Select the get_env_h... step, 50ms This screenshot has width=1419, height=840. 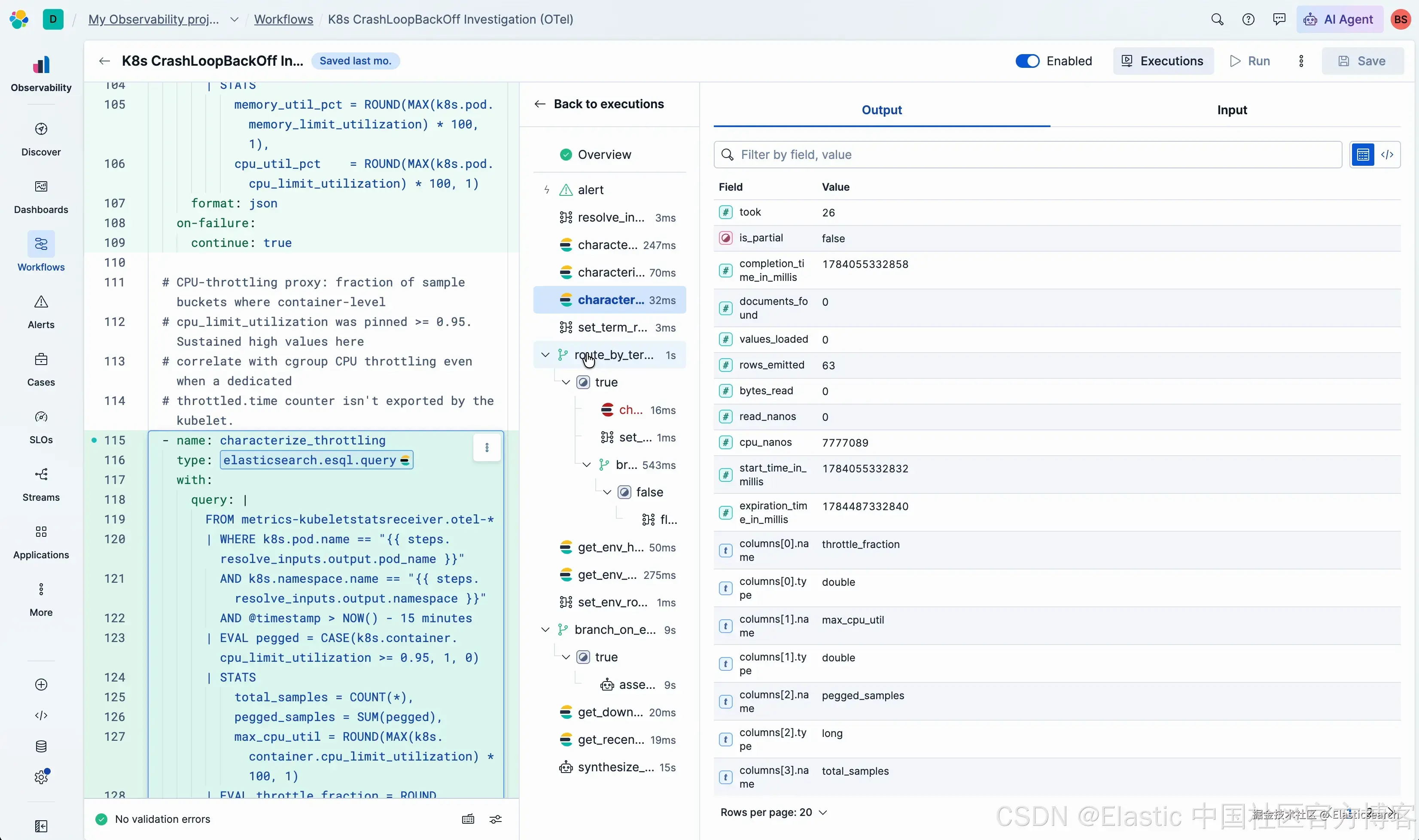[609, 548]
